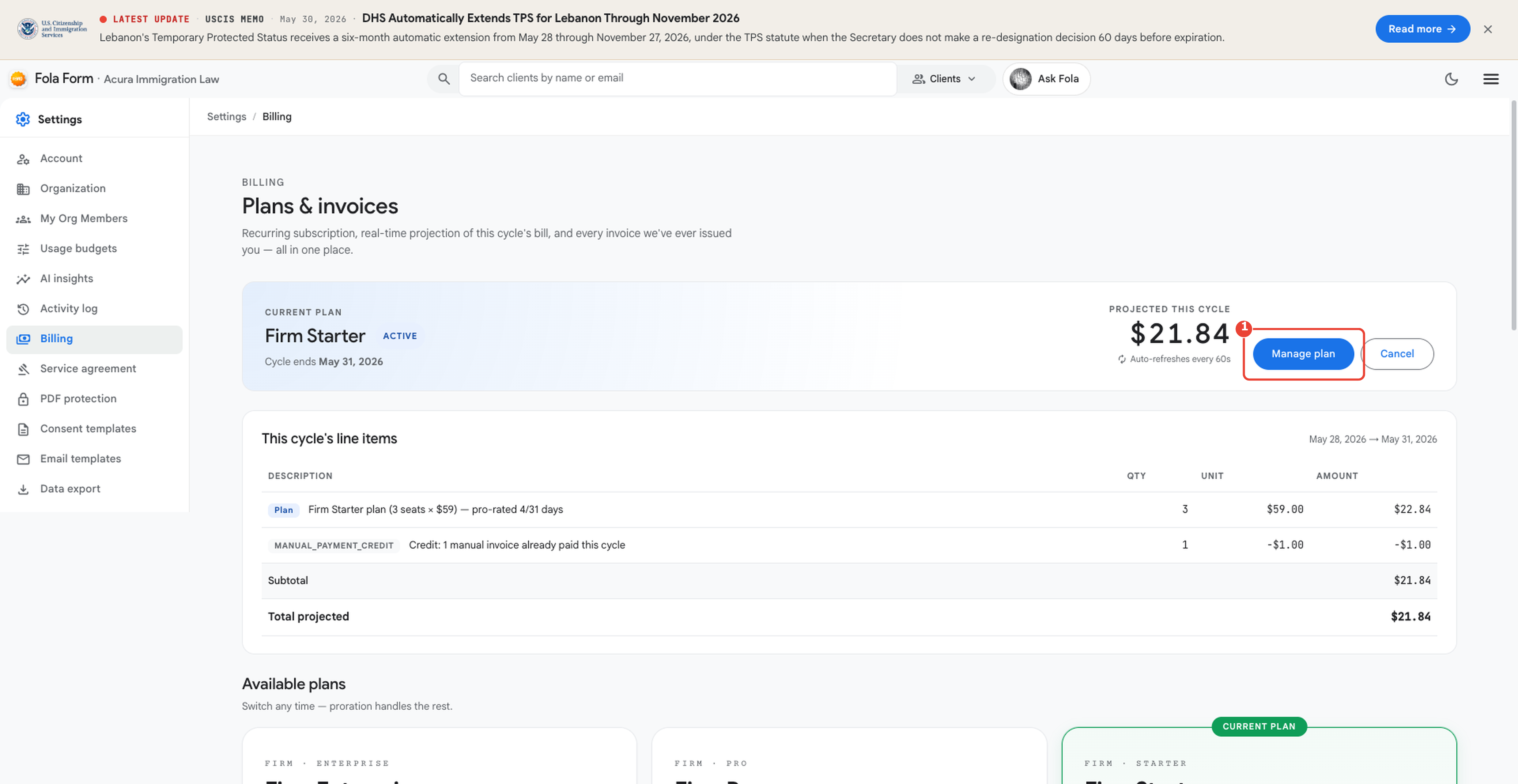Cancel the current plan button
Screen dimensions: 1518x784
[x=1397, y=354]
